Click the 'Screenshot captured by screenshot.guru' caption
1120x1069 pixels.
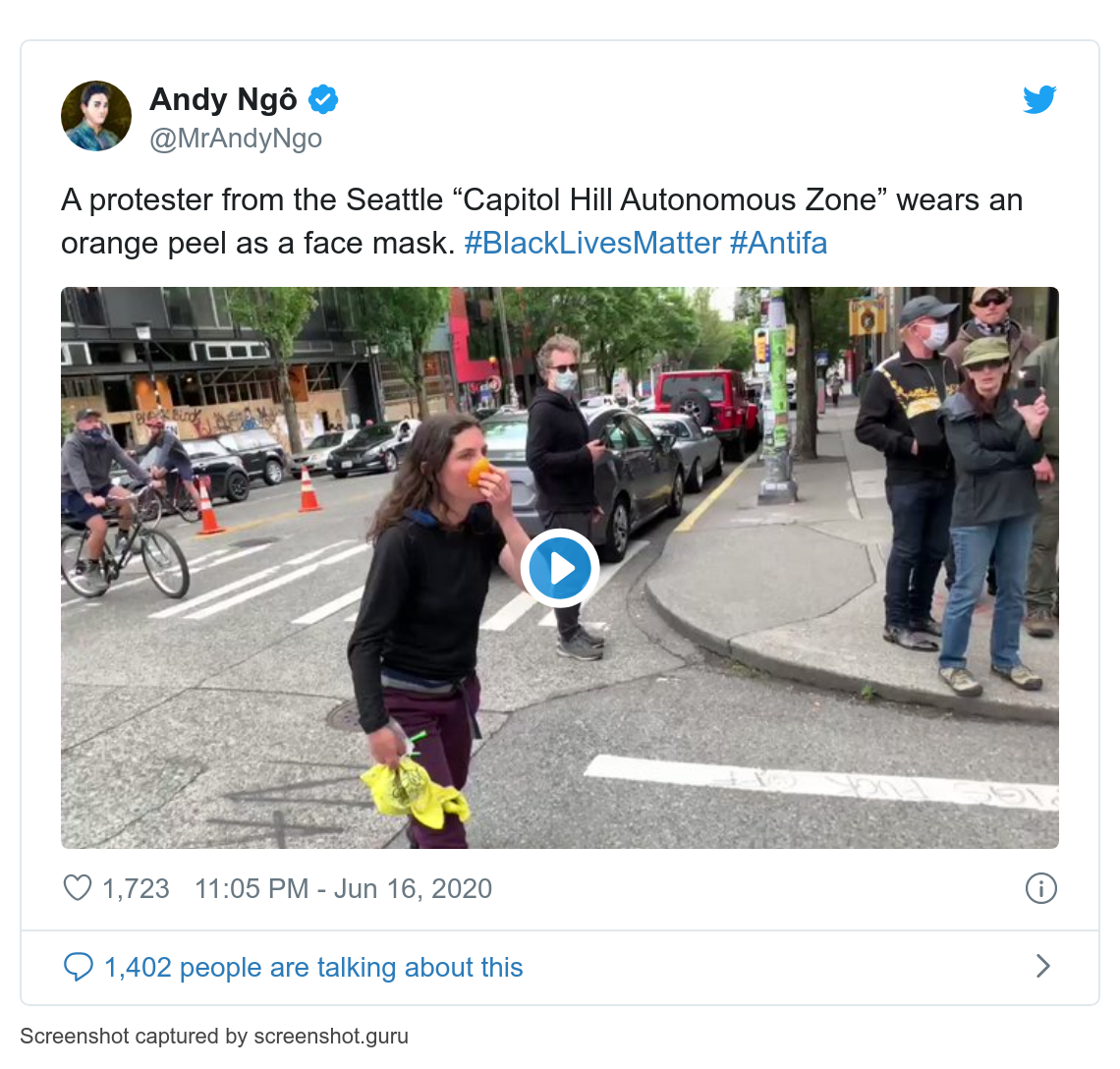point(214,1037)
